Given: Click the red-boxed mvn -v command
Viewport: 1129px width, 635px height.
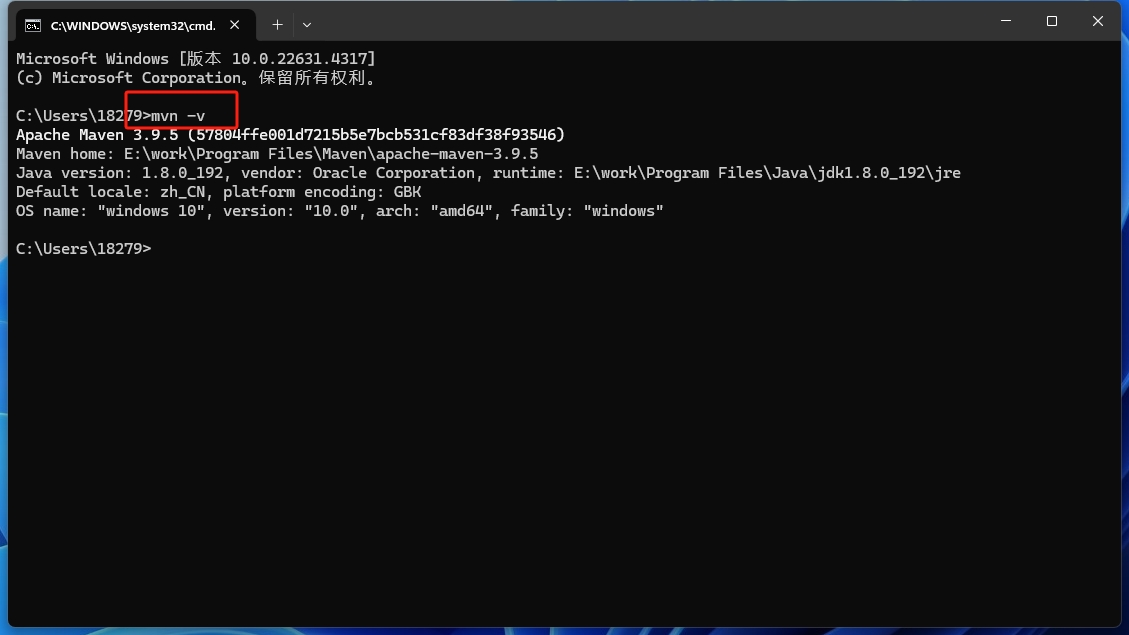Looking at the screenshot, I should pos(178,116).
